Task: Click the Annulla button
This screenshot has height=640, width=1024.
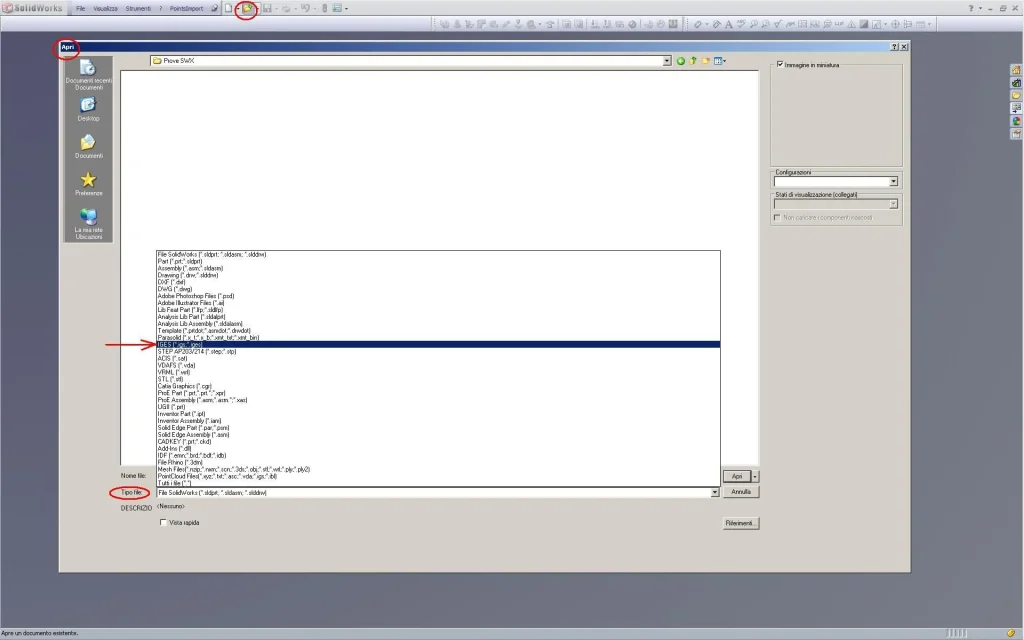Action: tap(741, 492)
